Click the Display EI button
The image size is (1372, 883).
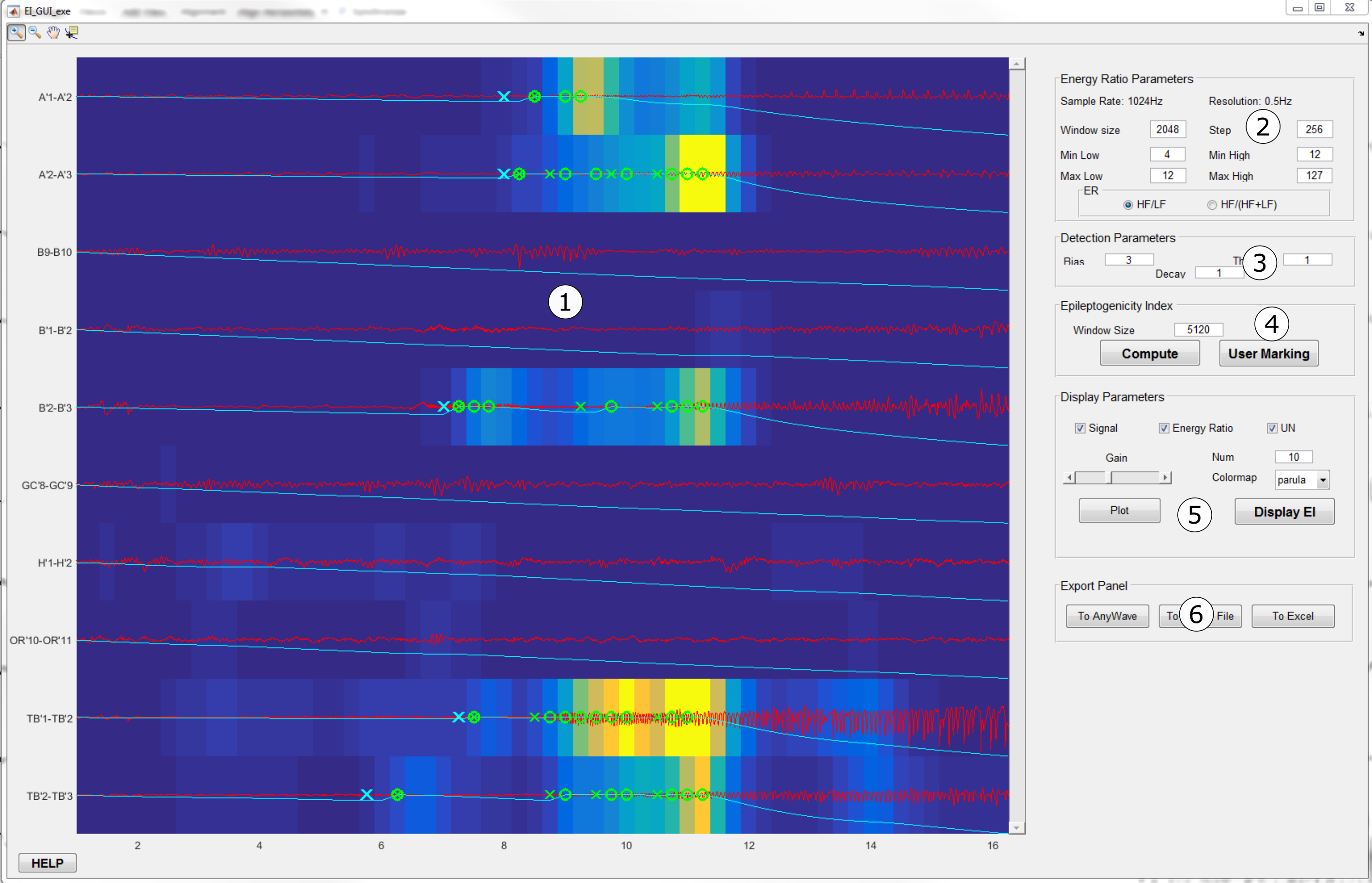pyautogui.click(x=1284, y=511)
